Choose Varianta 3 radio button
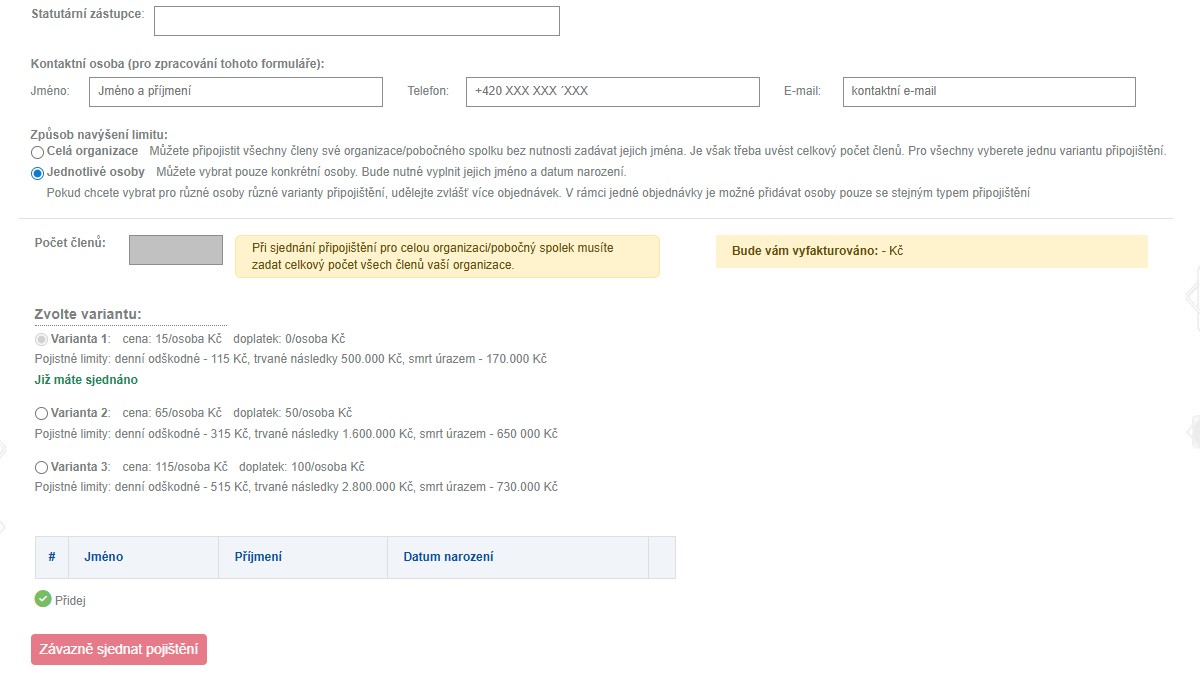 pyautogui.click(x=41, y=467)
